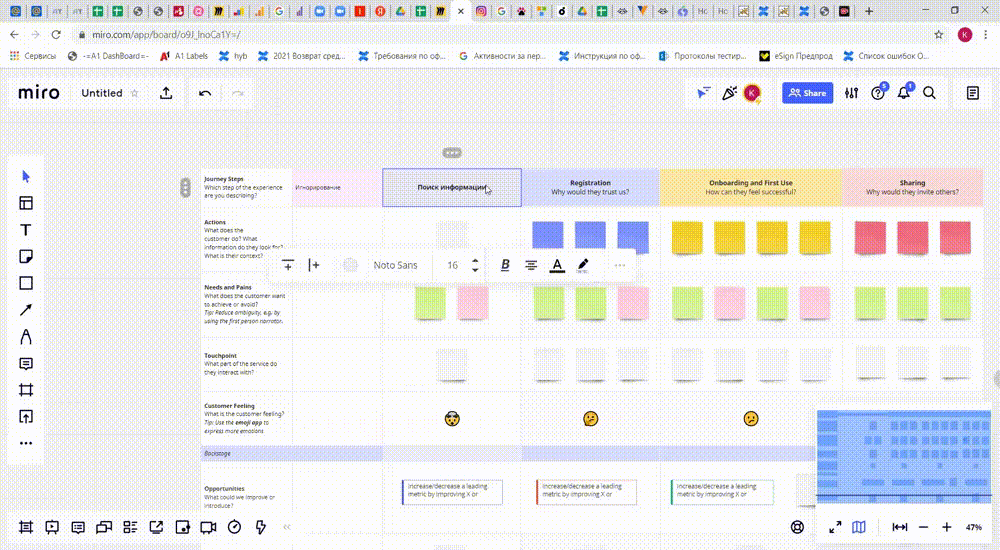Open the Templates tool
Screen dimensions: 1000x550
(x=27, y=203)
